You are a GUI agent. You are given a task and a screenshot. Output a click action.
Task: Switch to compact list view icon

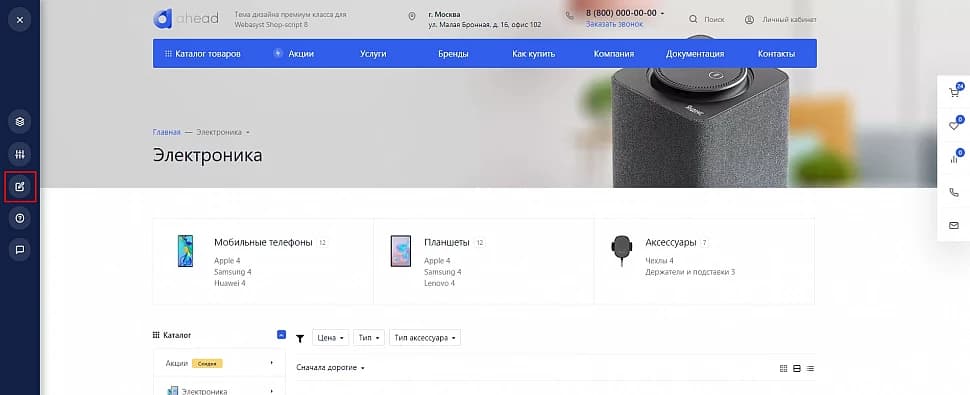click(x=810, y=368)
